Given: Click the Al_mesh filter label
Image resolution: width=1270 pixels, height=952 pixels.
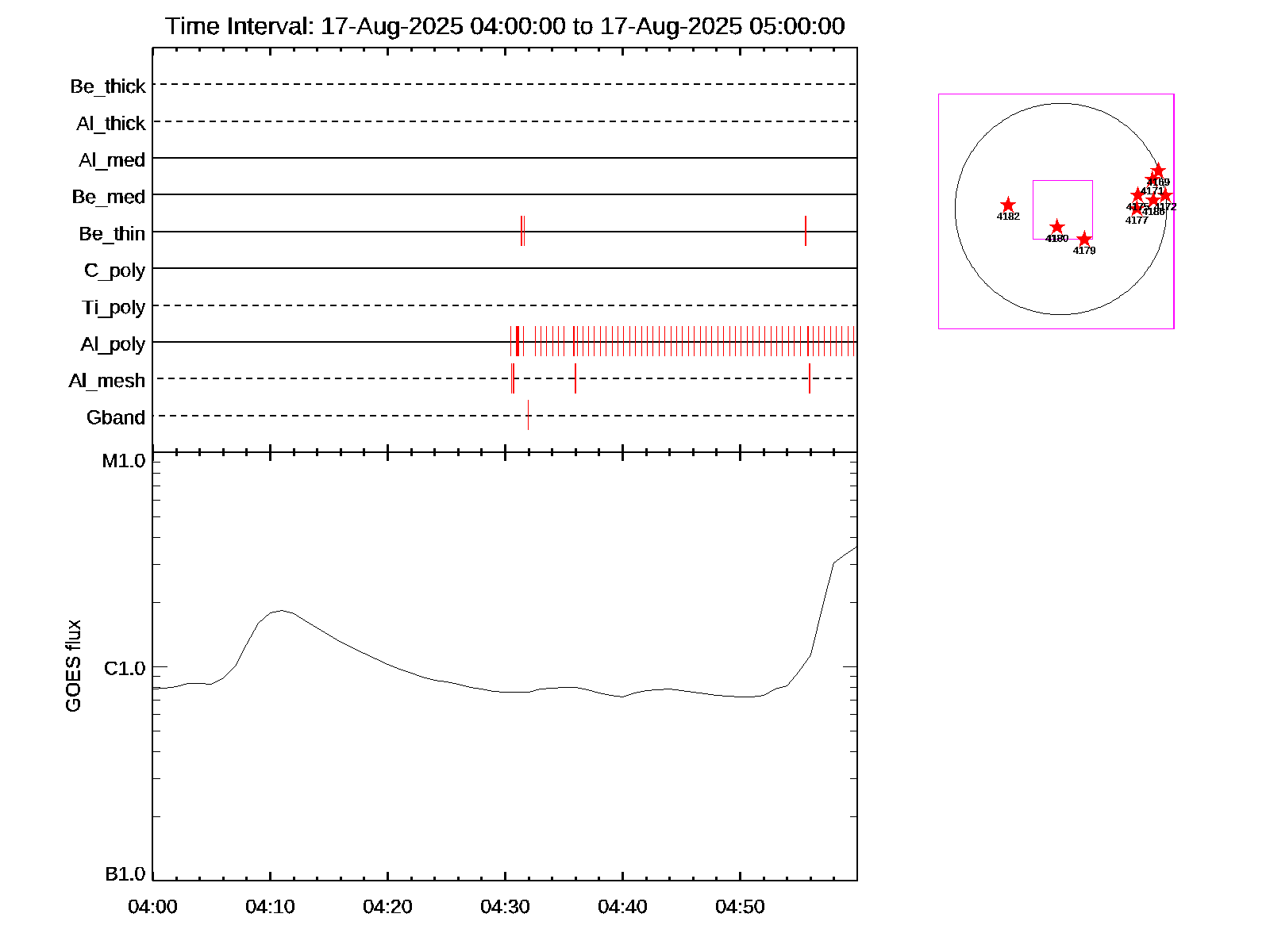Looking at the screenshot, I should click(107, 382).
